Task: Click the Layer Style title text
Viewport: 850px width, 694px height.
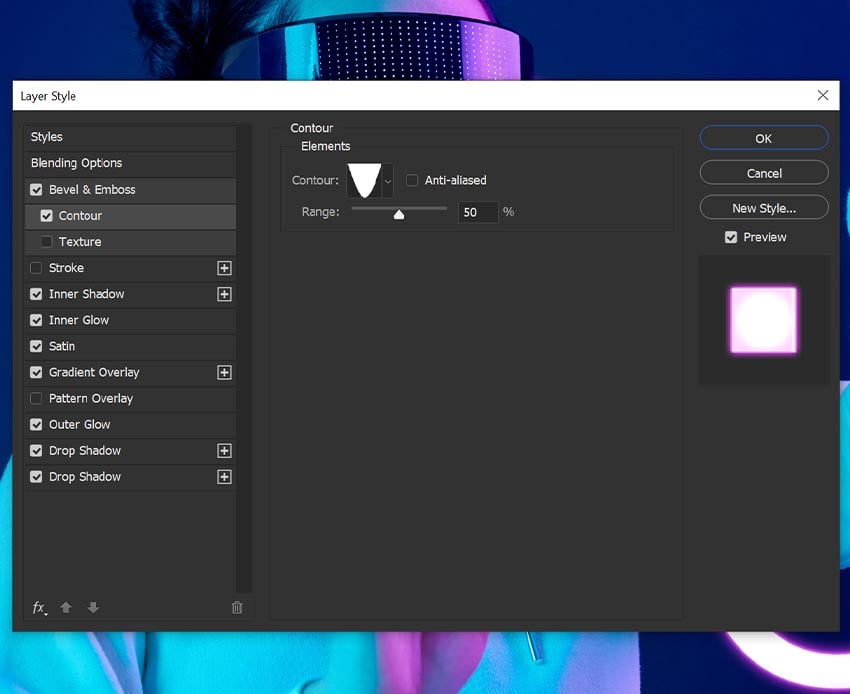Action: (48, 96)
